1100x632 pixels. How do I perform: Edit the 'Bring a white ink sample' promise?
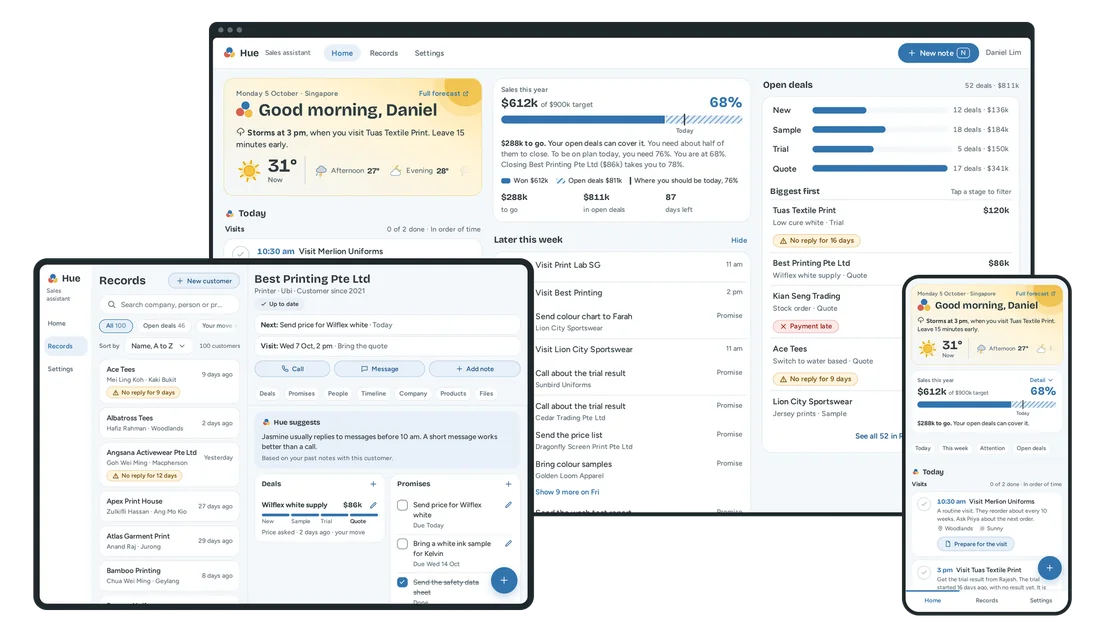[509, 544]
